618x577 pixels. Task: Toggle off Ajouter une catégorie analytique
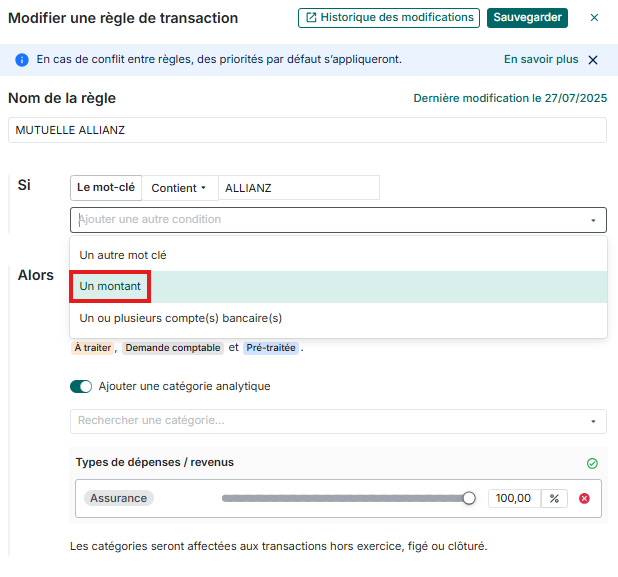point(81,386)
